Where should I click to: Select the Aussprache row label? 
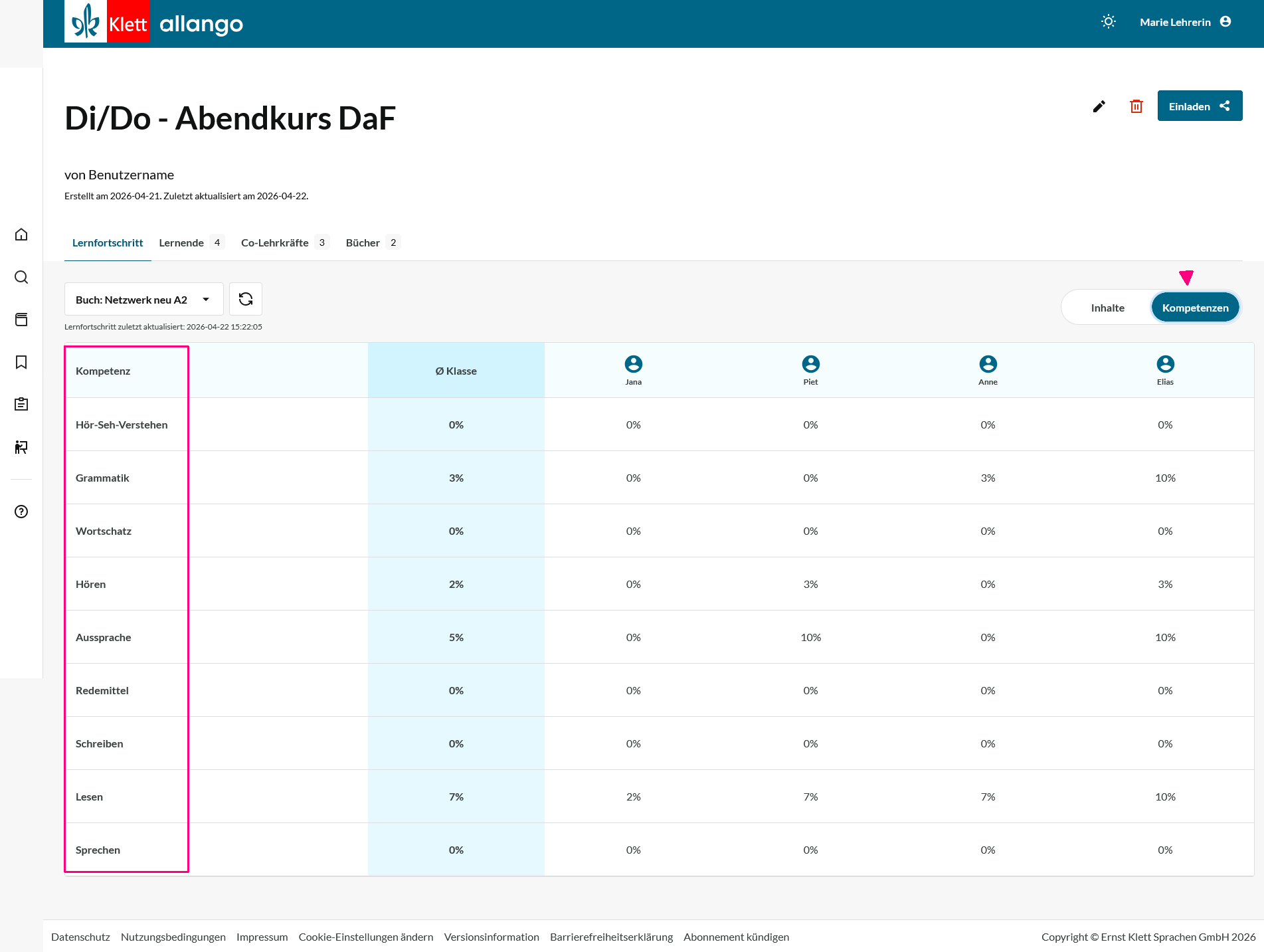104,637
